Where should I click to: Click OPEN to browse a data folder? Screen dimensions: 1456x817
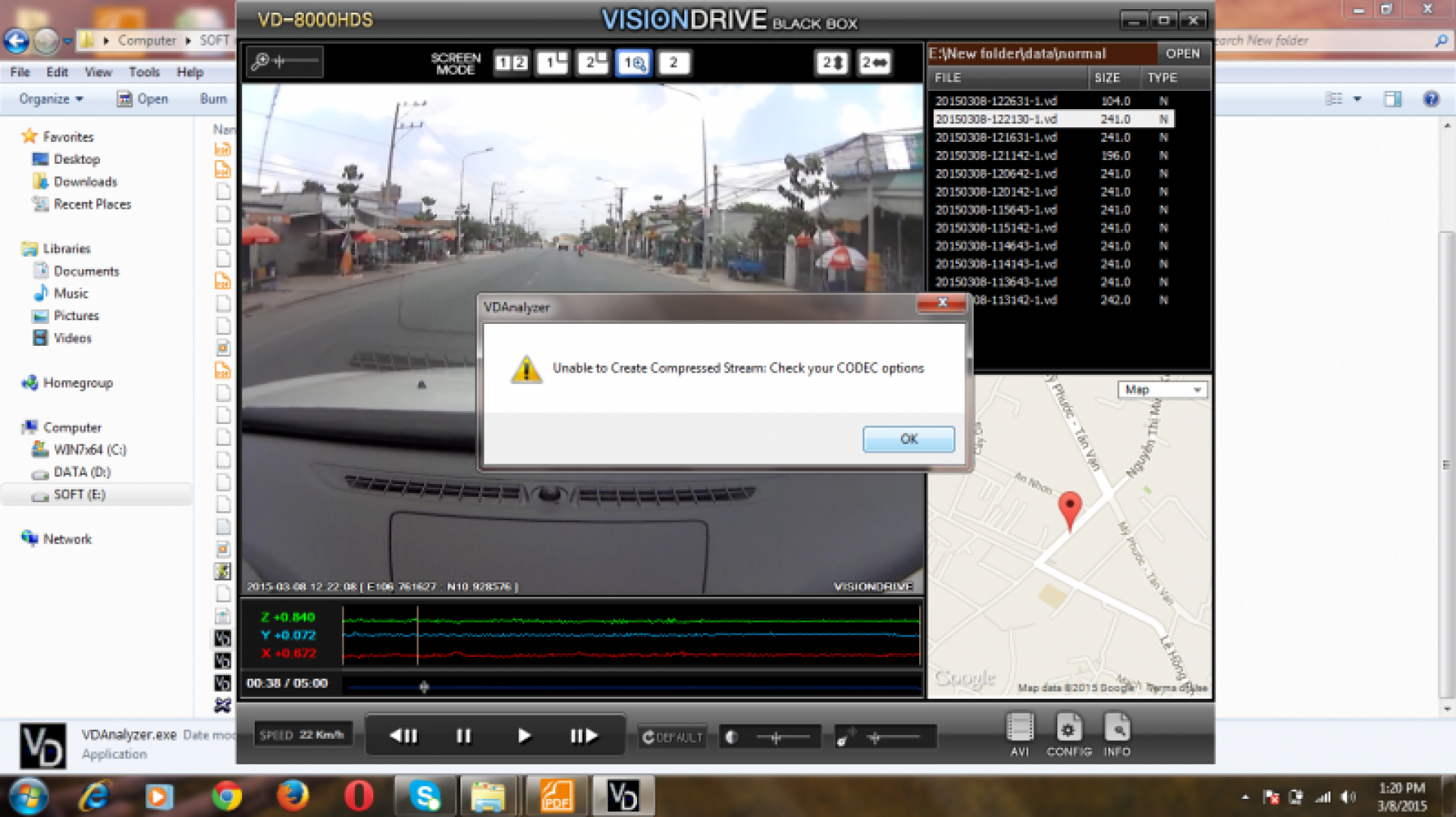pyautogui.click(x=1182, y=53)
